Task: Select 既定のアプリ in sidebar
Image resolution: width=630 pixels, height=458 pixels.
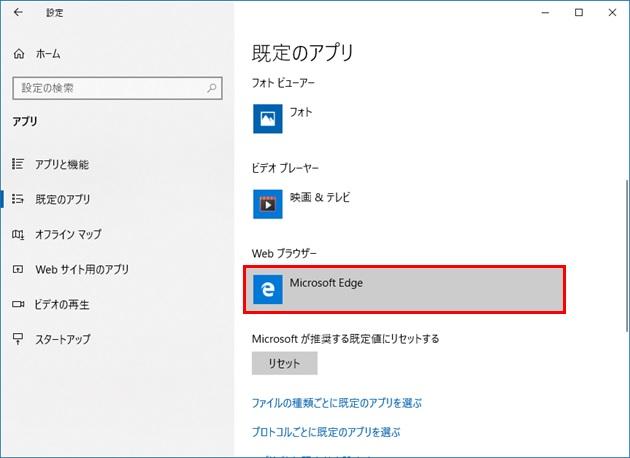Action: (63, 199)
